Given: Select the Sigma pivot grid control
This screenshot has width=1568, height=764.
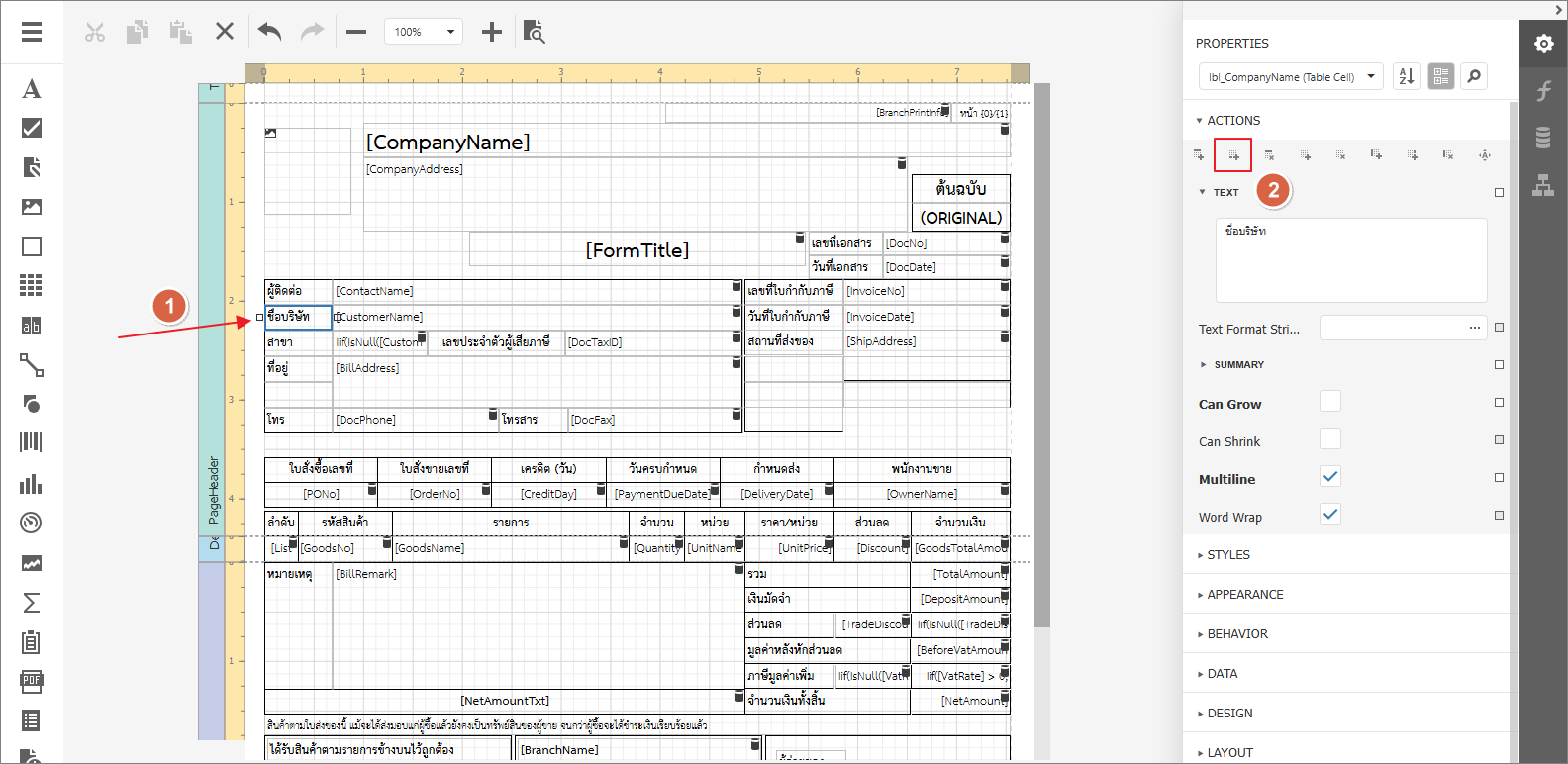Looking at the screenshot, I should 32,603.
